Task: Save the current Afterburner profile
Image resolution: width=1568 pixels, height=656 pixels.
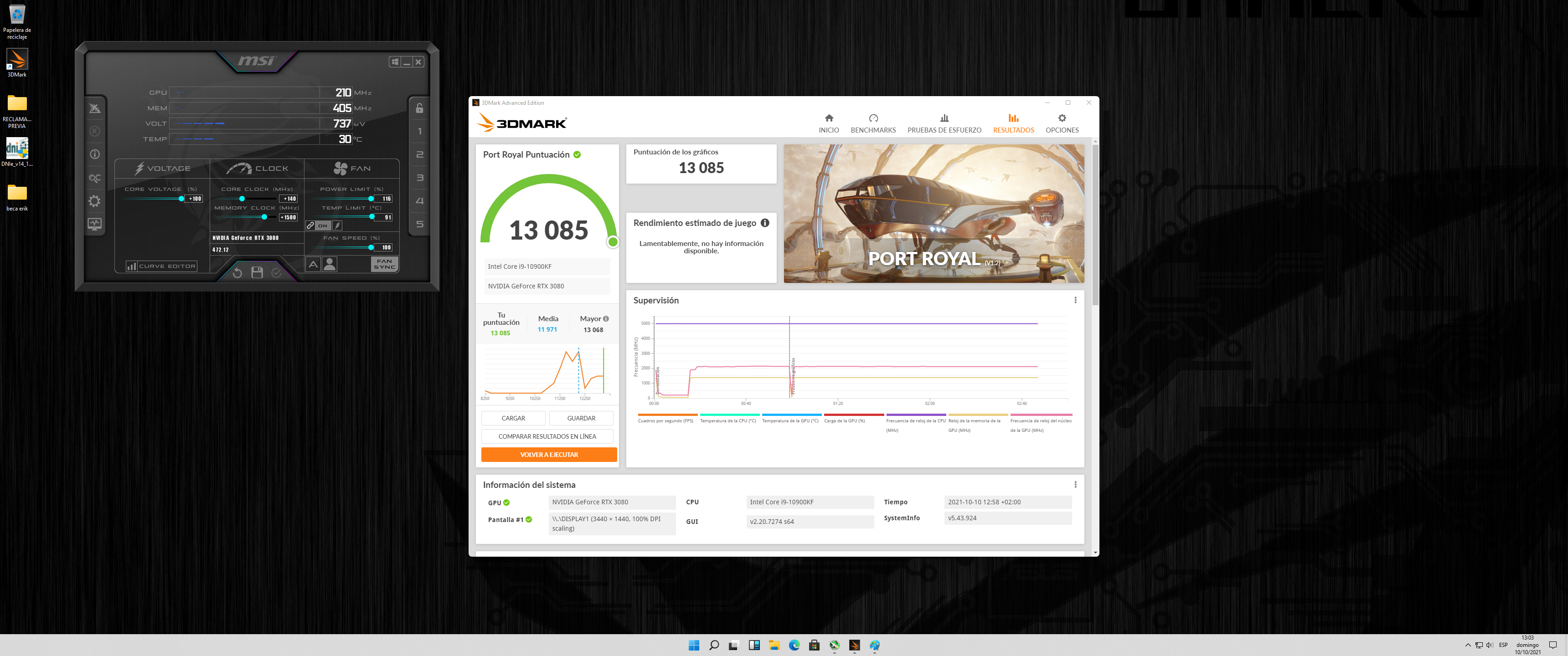Action: click(x=257, y=272)
